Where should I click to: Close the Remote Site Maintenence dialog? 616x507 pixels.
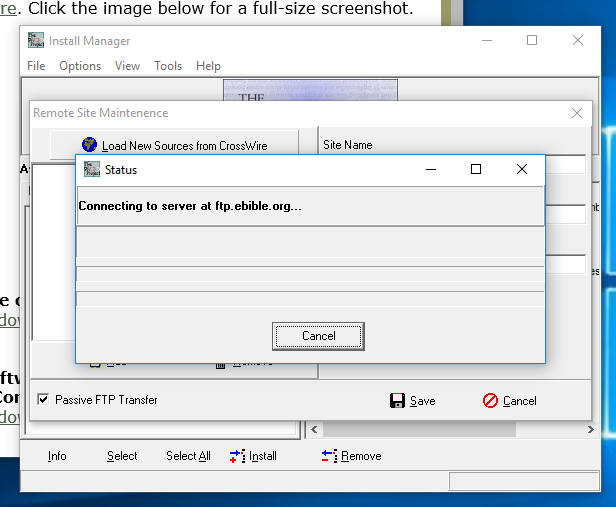[x=576, y=113]
